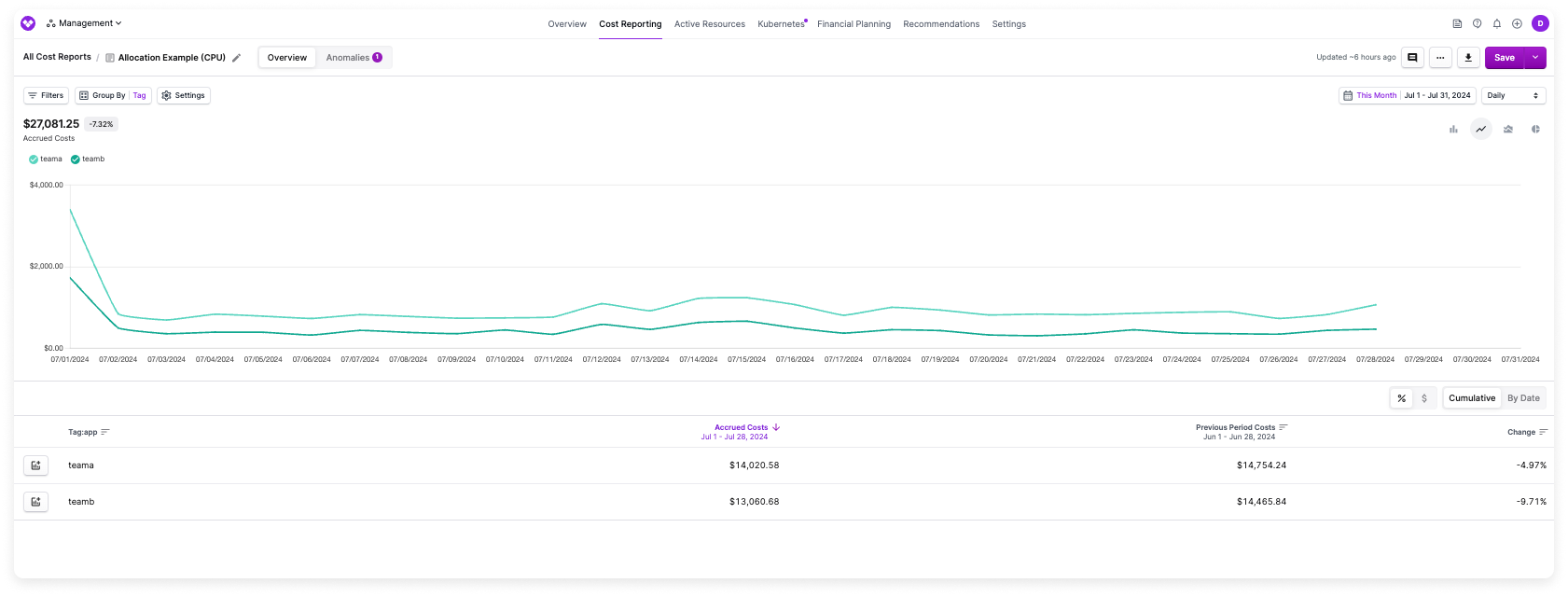Open chart icon for teama row
This screenshot has width=1568, height=597.
click(x=35, y=465)
